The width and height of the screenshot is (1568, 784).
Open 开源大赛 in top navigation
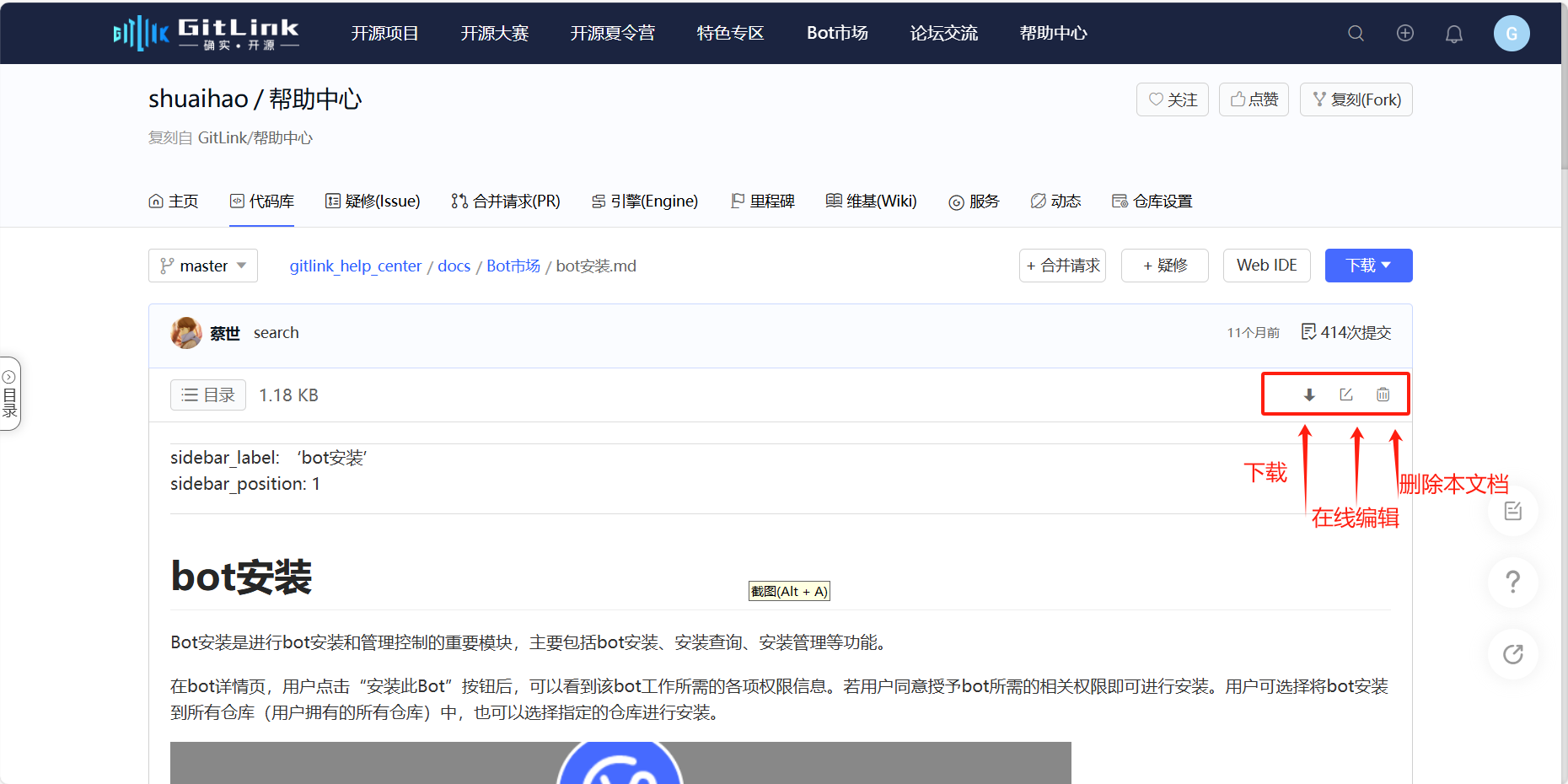pos(494,33)
